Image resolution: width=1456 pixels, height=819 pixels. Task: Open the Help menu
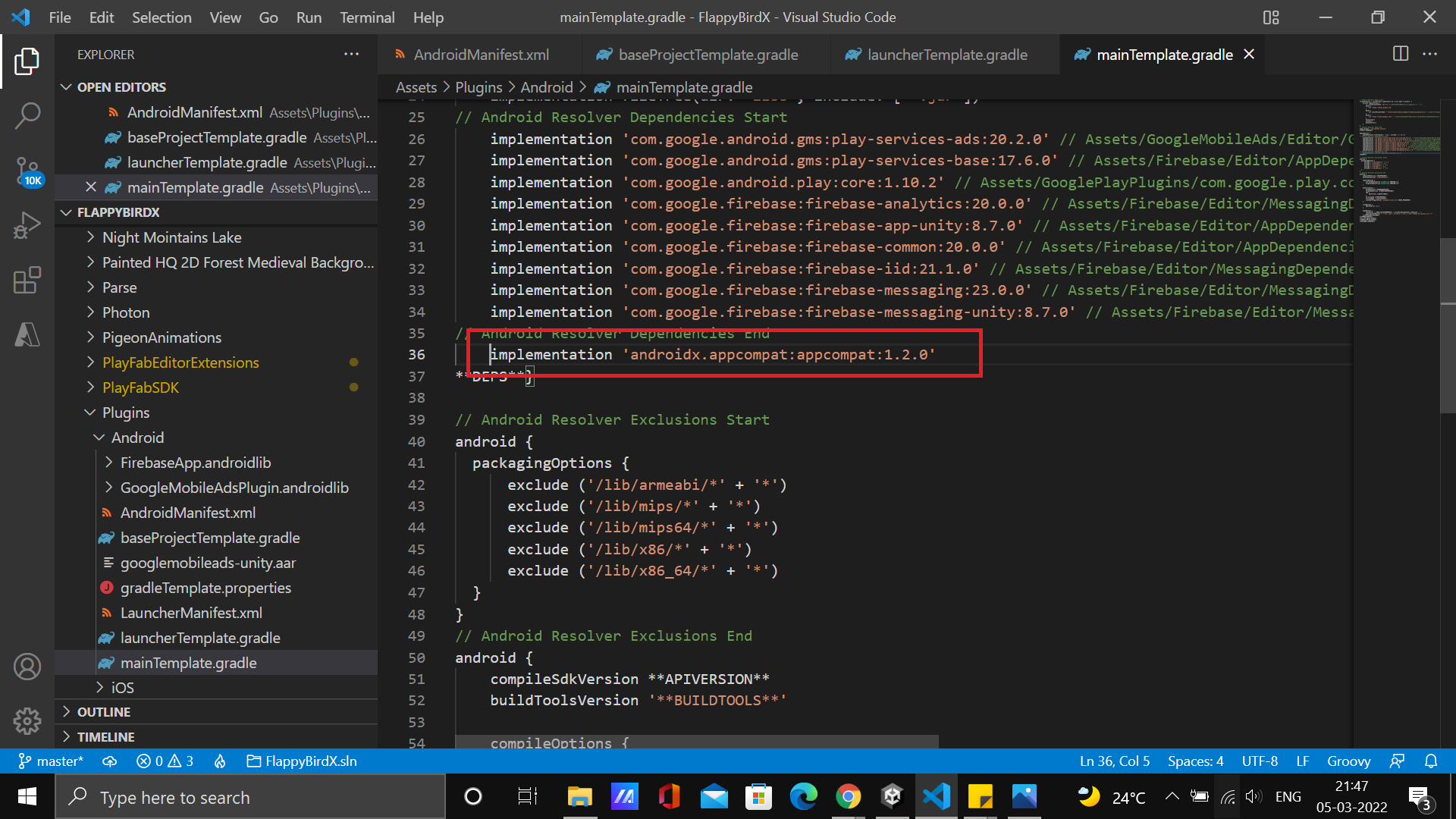coord(428,17)
